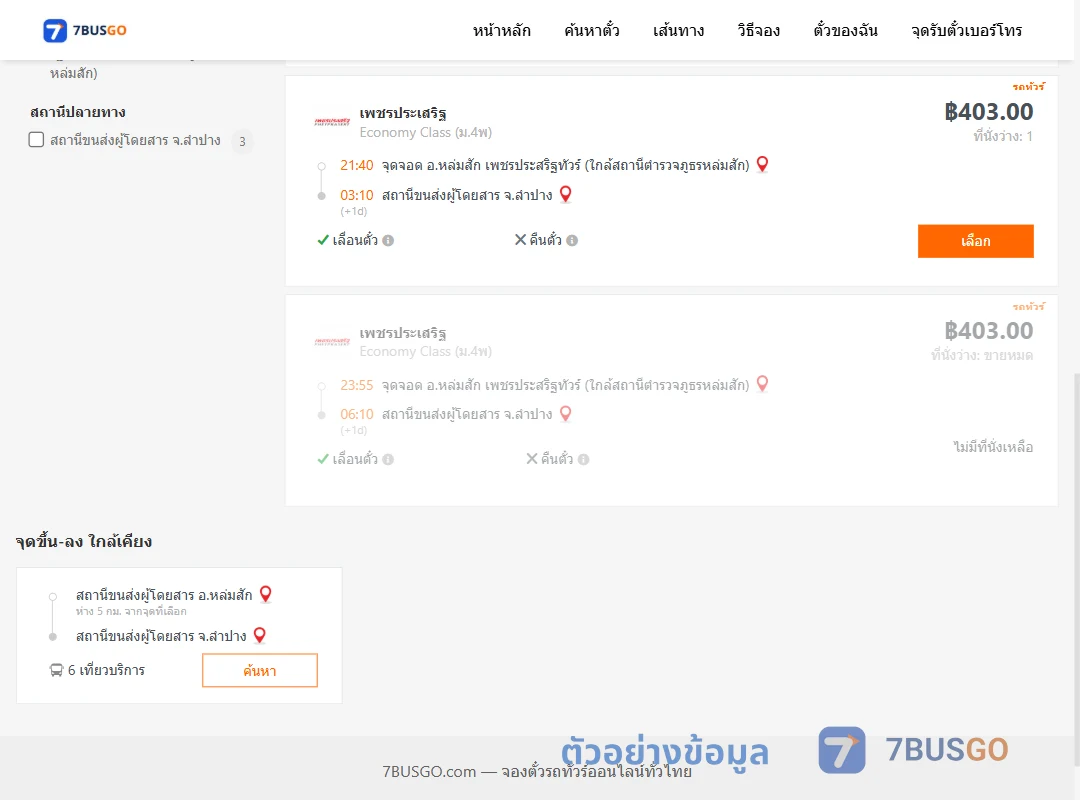Open จุดรับตั๋วเบอร์โทร menu link
Viewport: 1080px width, 800px height.
966,30
